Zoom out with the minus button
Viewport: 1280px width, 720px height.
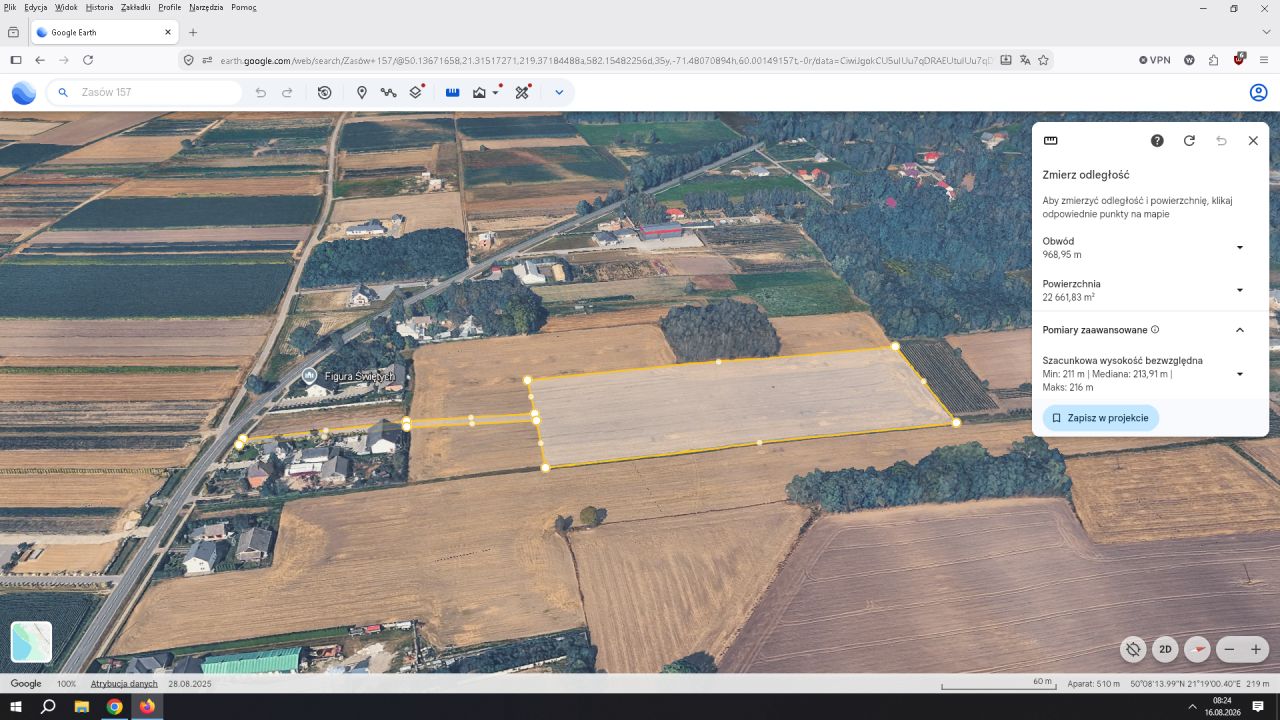[1230, 649]
